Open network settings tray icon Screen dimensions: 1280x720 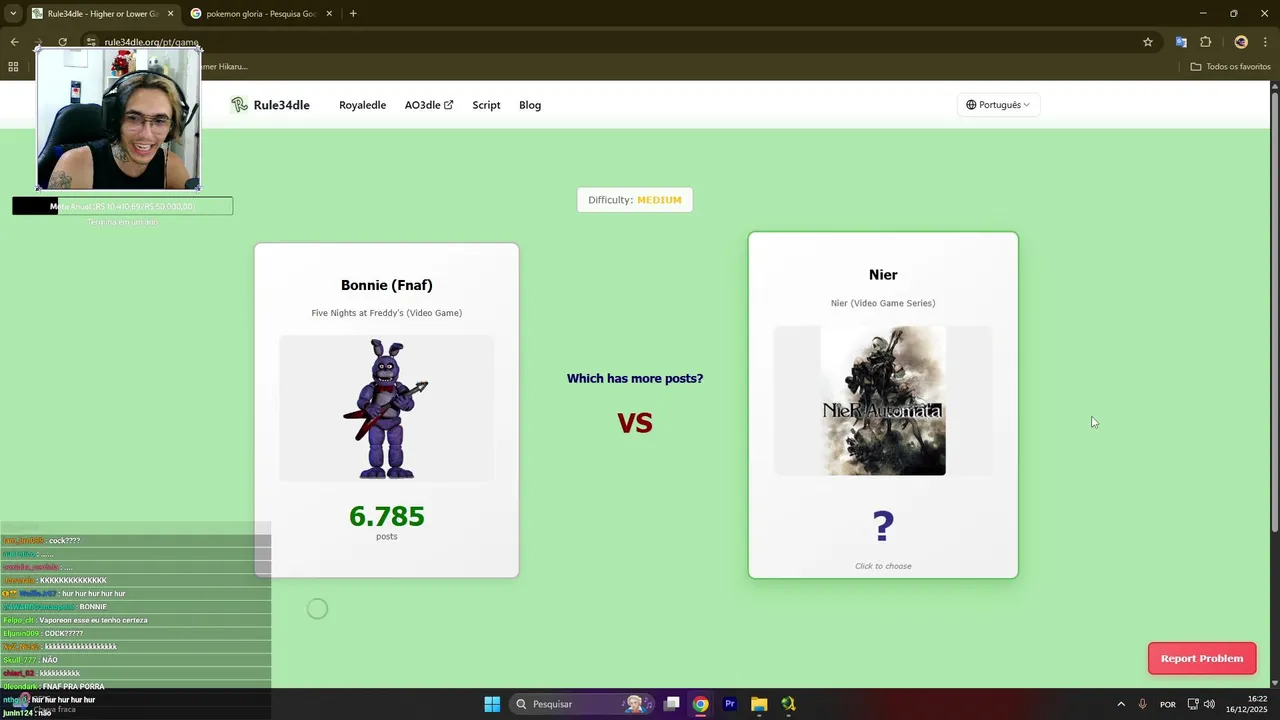(1193, 704)
